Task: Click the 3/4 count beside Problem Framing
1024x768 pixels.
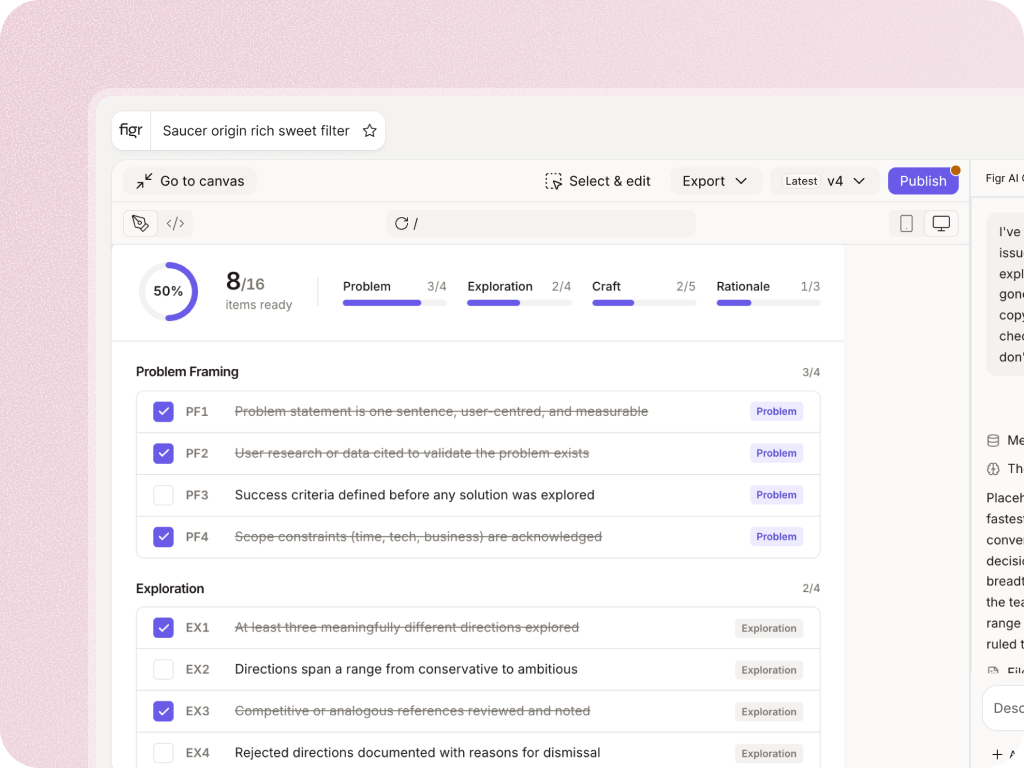Action: point(811,372)
